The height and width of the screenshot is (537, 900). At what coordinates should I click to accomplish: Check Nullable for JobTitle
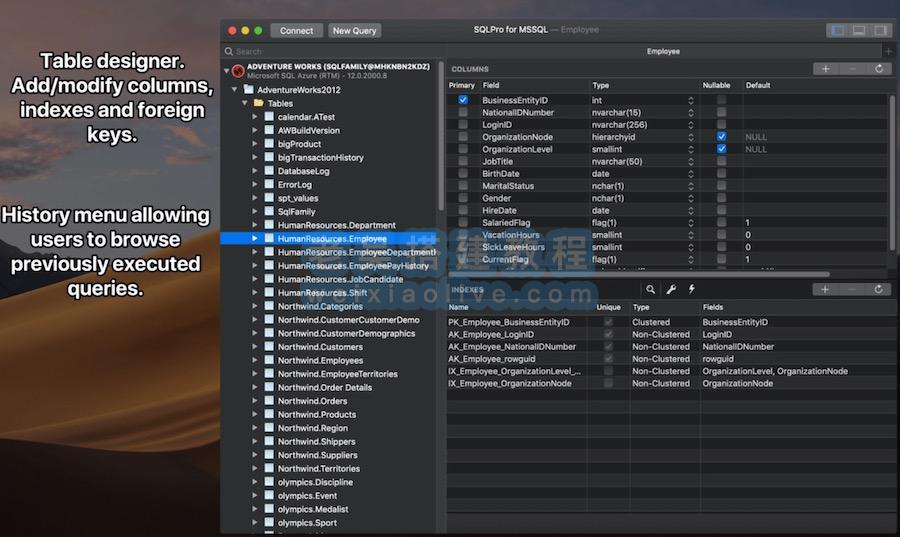pos(721,161)
